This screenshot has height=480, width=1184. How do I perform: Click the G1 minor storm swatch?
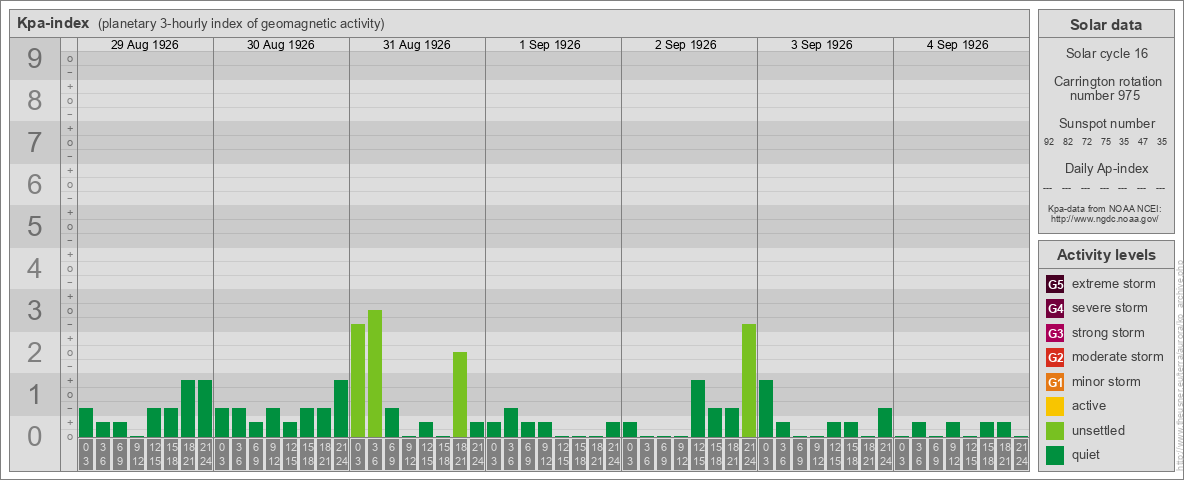pyautogui.click(x=1055, y=382)
